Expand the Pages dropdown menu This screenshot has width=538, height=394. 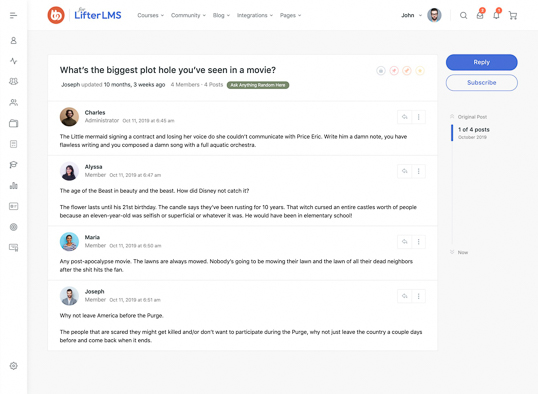[290, 15]
